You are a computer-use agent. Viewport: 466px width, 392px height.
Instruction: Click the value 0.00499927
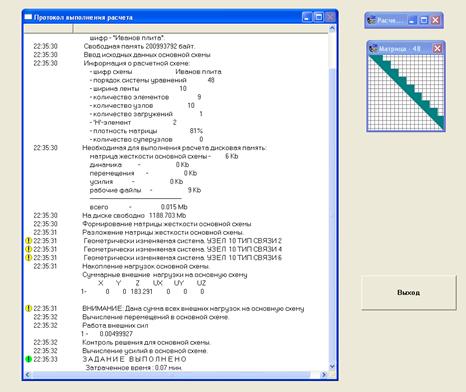tap(116, 334)
